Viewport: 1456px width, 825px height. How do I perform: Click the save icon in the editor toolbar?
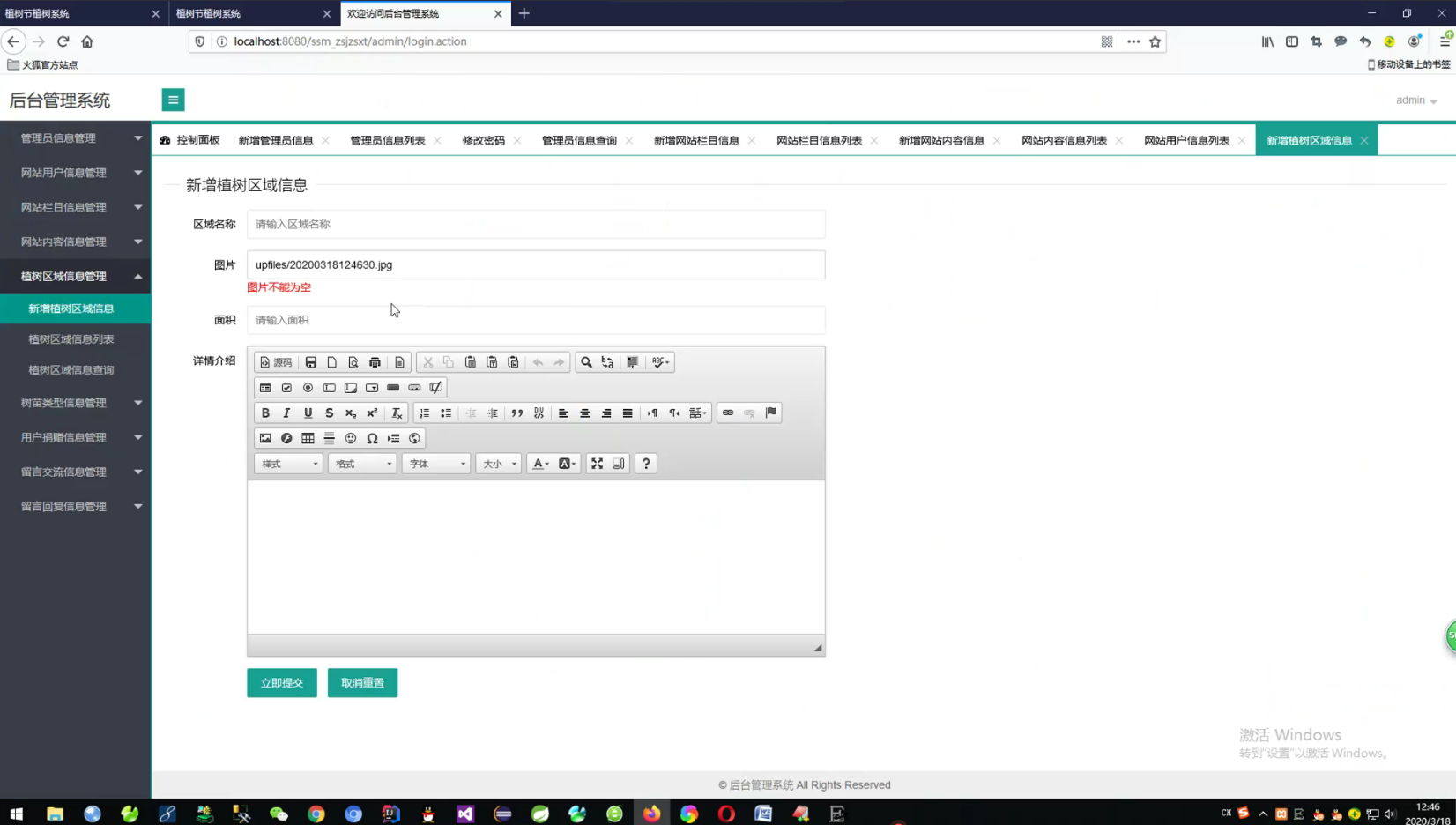pos(311,362)
